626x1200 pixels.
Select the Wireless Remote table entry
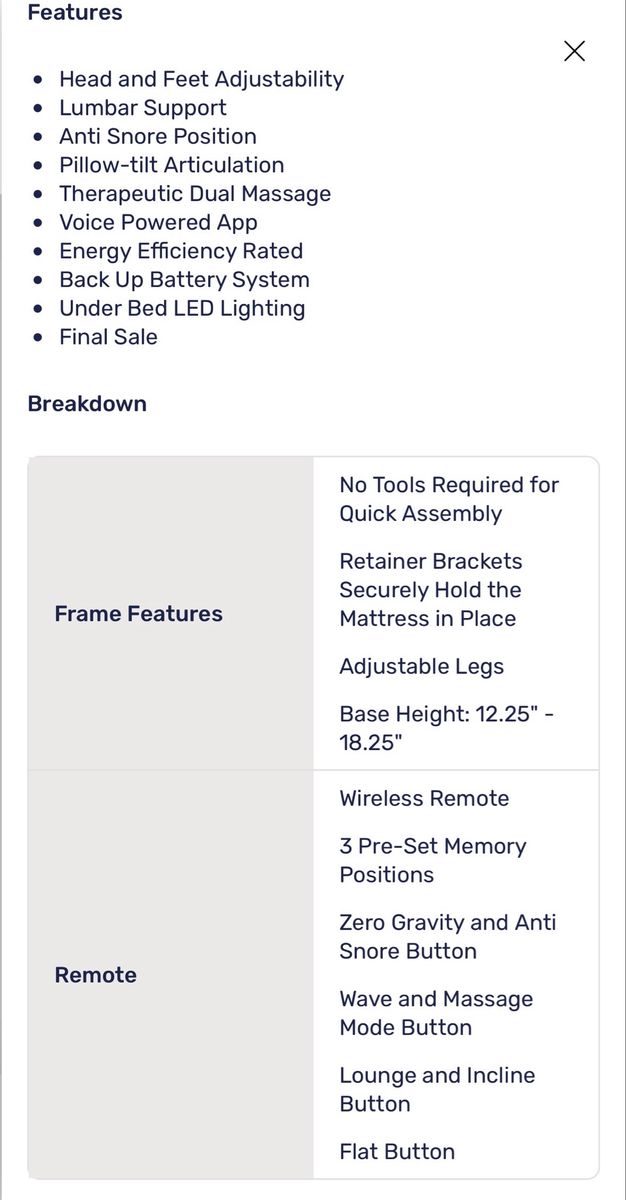click(424, 798)
